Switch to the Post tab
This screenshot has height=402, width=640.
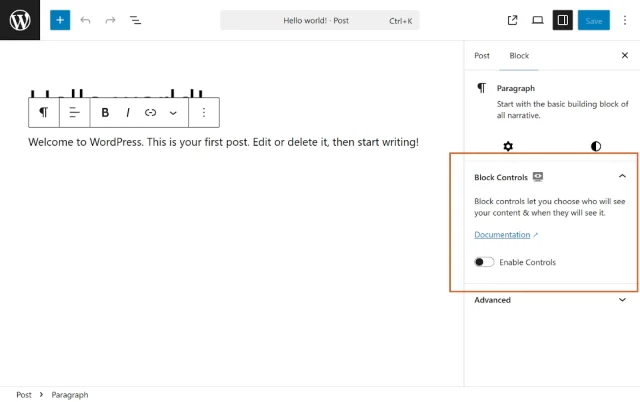[x=482, y=56]
